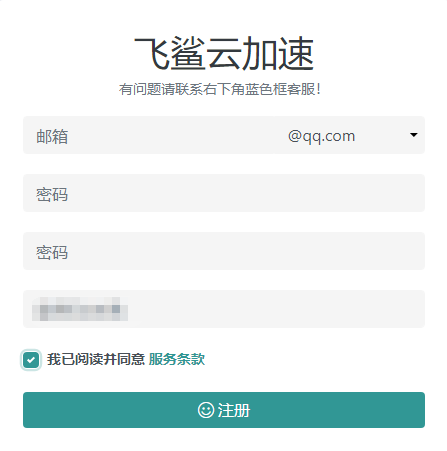Click the 注册 text on teal button
The image size is (447, 451).
click(x=234, y=410)
